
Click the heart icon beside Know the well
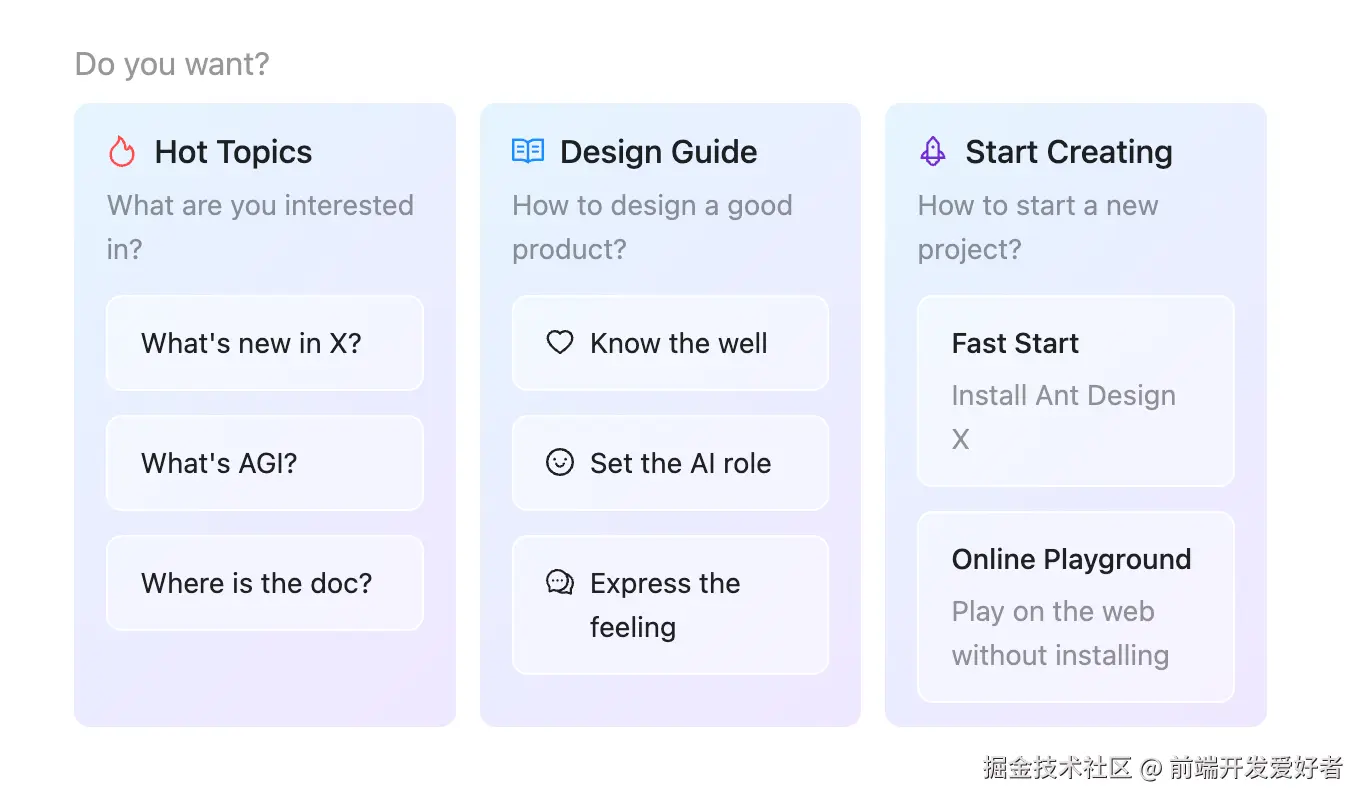pos(560,343)
